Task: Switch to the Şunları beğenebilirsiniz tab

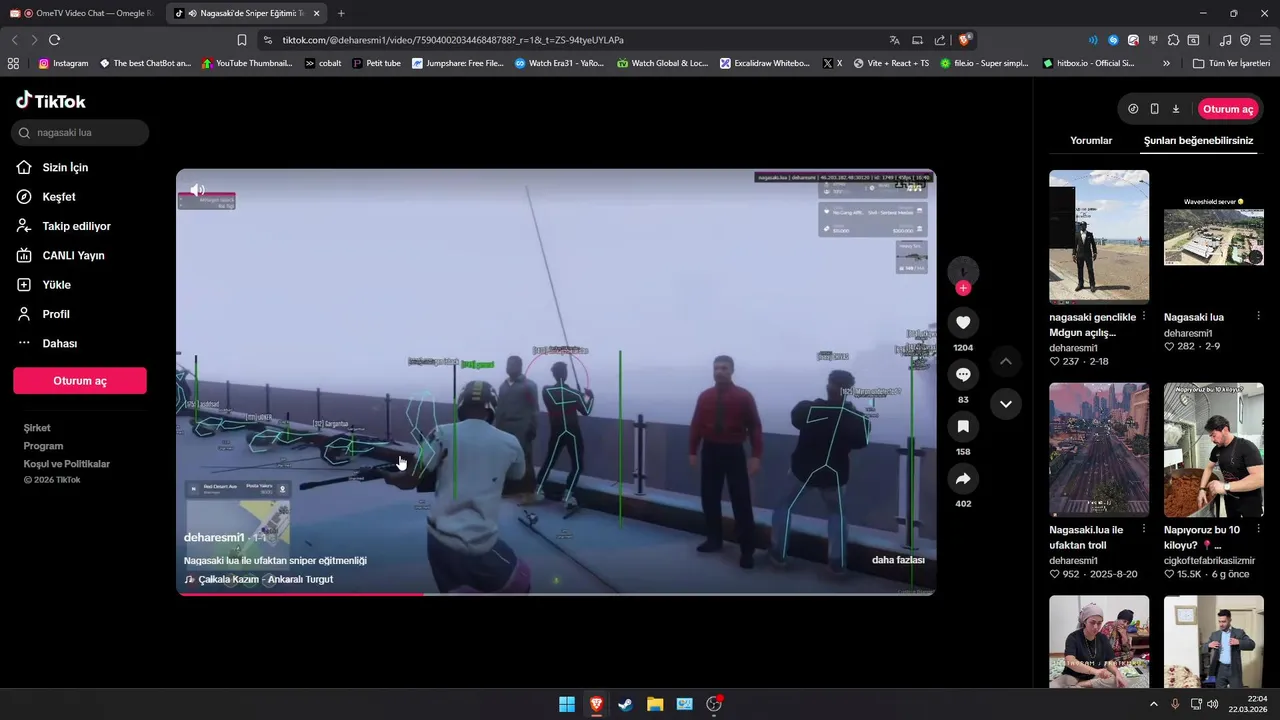Action: (x=1198, y=141)
